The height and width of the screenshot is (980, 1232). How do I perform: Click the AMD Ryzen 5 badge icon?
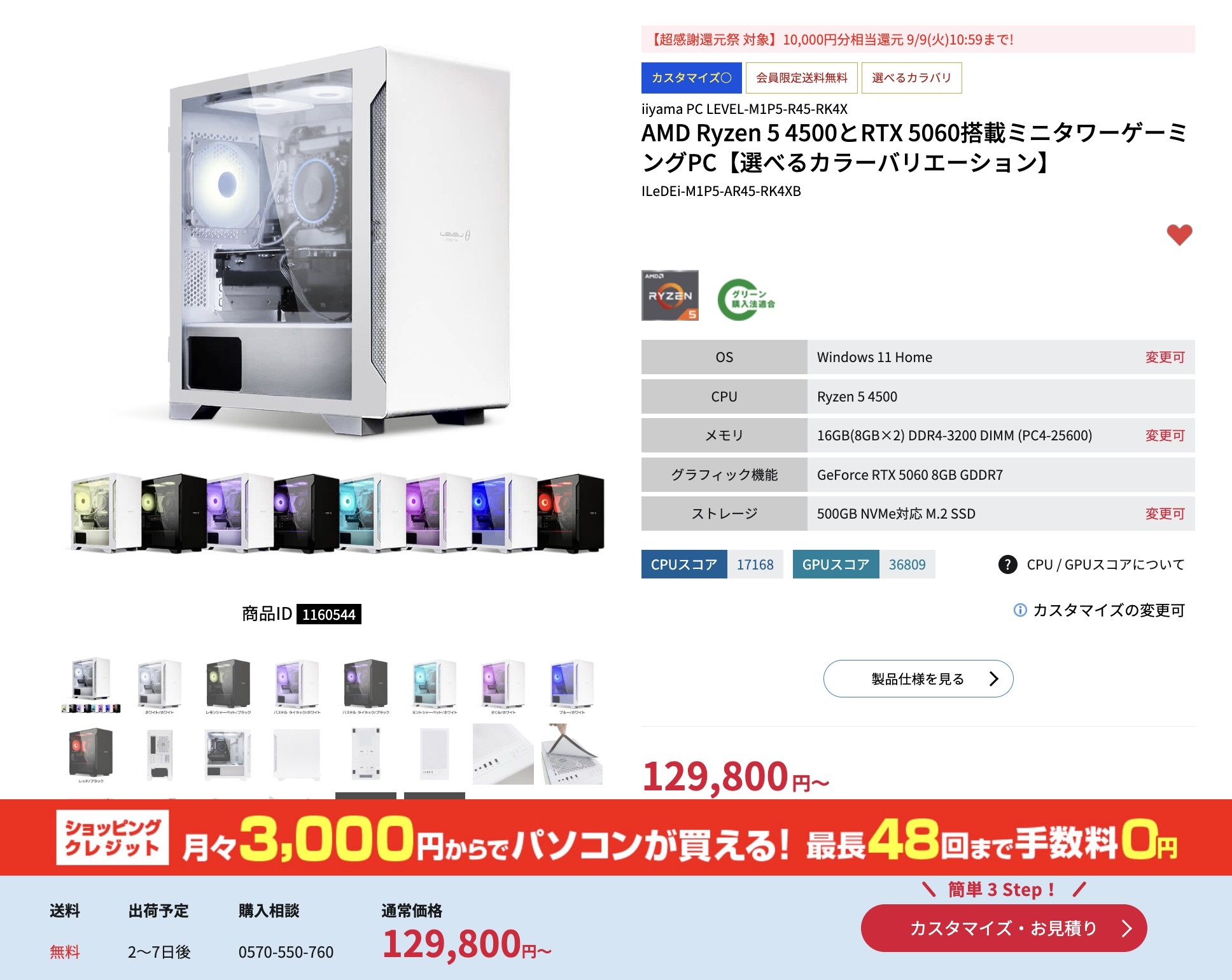click(x=669, y=295)
